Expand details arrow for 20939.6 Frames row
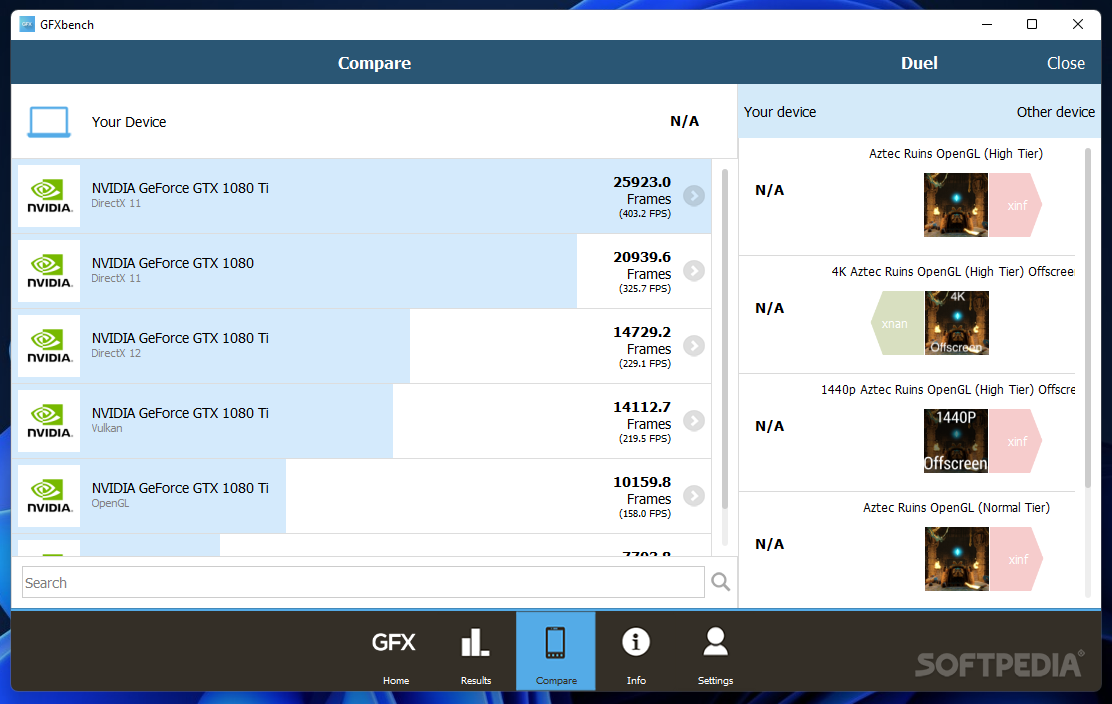 [x=694, y=271]
